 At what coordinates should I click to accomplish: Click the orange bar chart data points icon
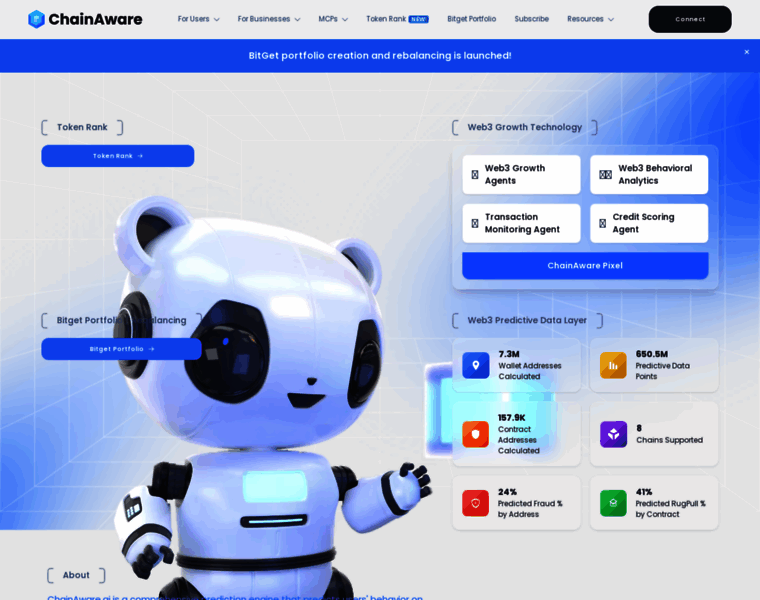(613, 365)
